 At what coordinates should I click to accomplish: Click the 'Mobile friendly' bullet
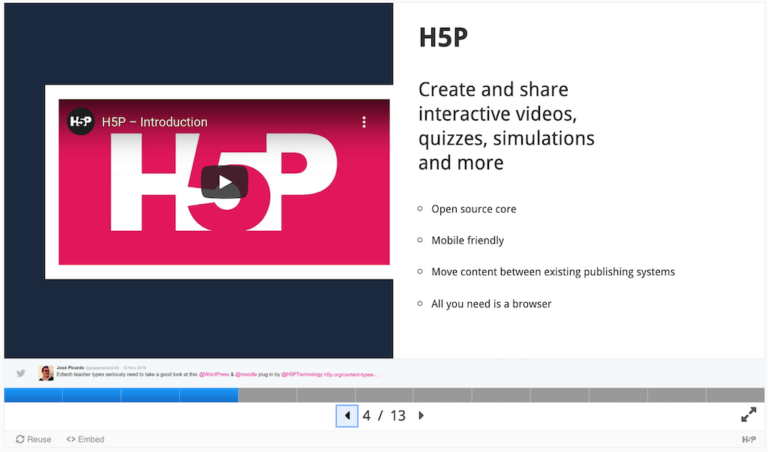467,240
